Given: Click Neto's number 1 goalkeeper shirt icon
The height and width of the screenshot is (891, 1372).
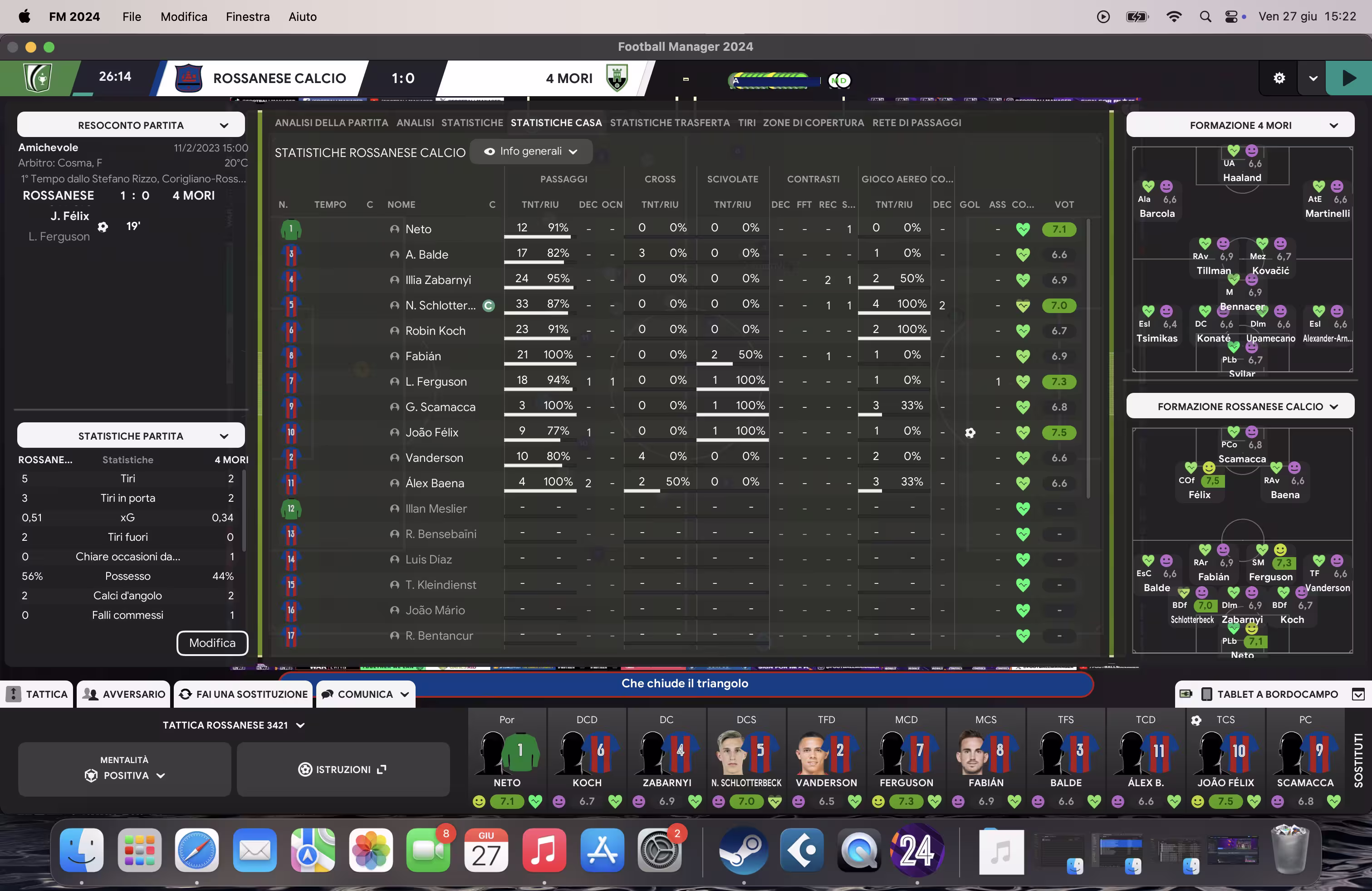Looking at the screenshot, I should pos(290,229).
